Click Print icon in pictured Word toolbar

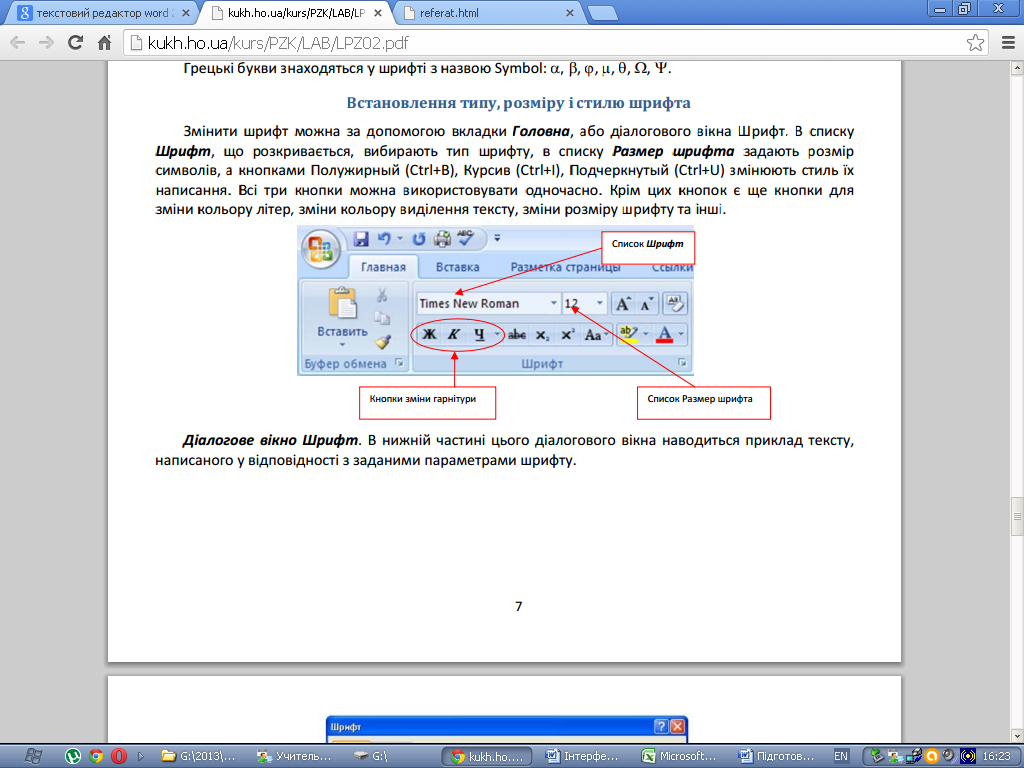pyautogui.click(x=442, y=239)
